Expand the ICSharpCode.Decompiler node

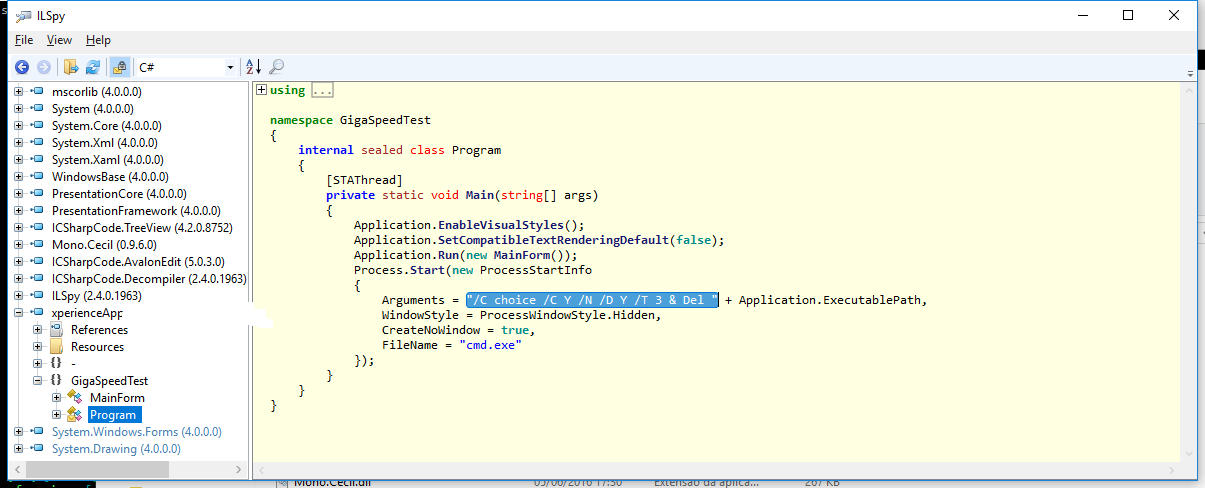[x=18, y=279]
